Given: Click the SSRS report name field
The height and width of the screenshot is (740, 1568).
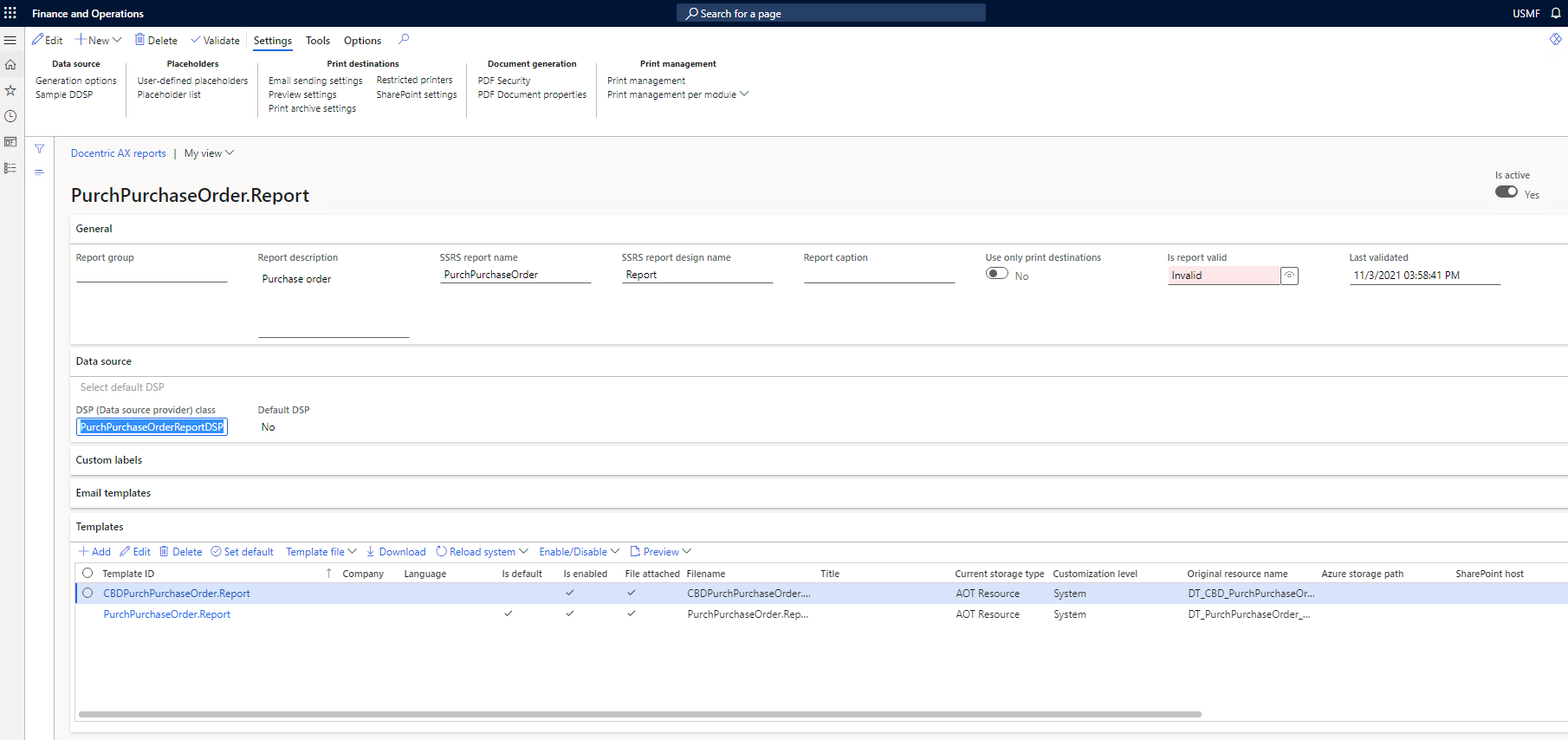Looking at the screenshot, I should coord(515,275).
